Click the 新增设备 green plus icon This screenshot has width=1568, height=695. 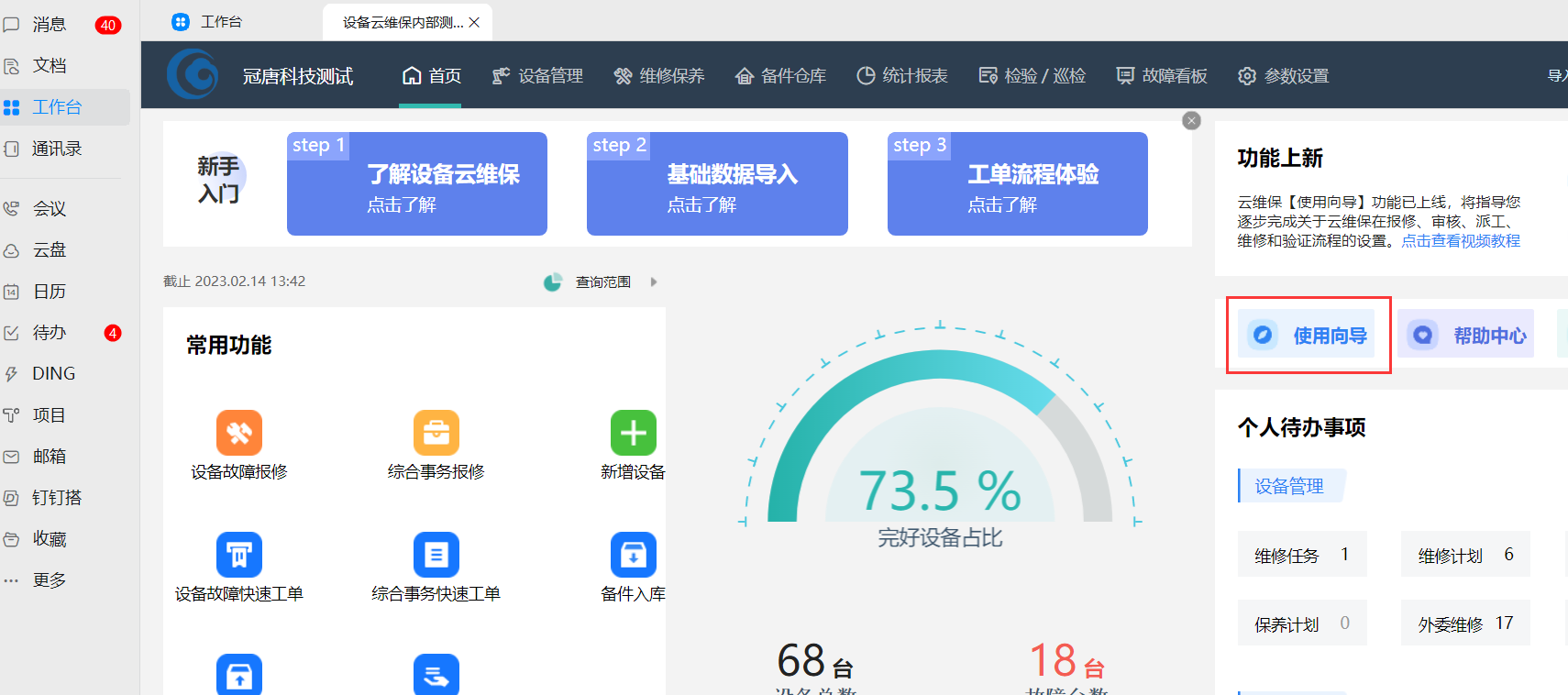coord(634,433)
